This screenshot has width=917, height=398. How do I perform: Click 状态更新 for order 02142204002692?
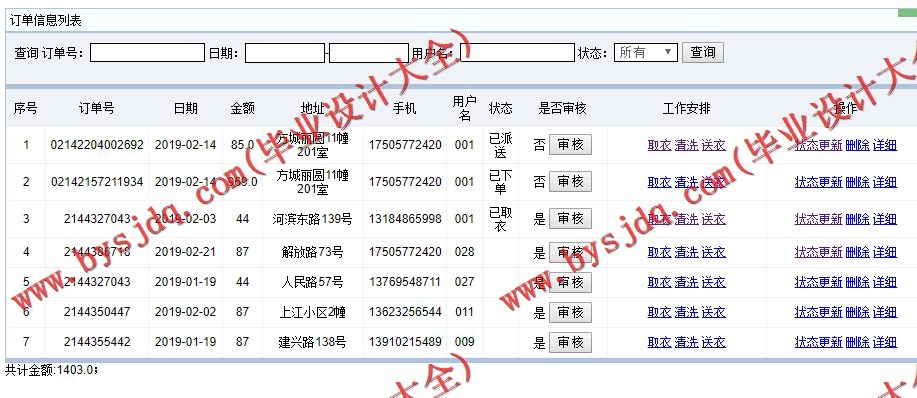tap(818, 146)
